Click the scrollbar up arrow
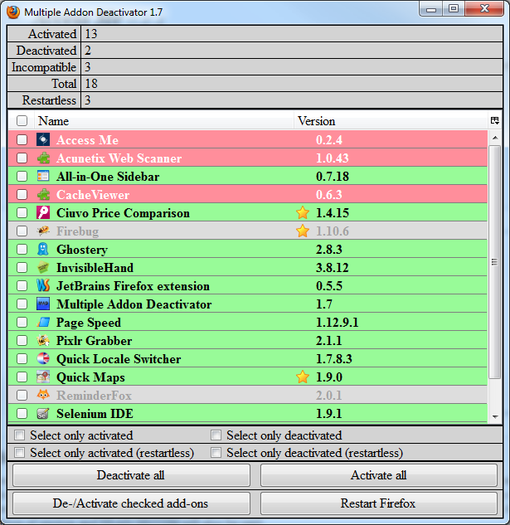 [495, 138]
